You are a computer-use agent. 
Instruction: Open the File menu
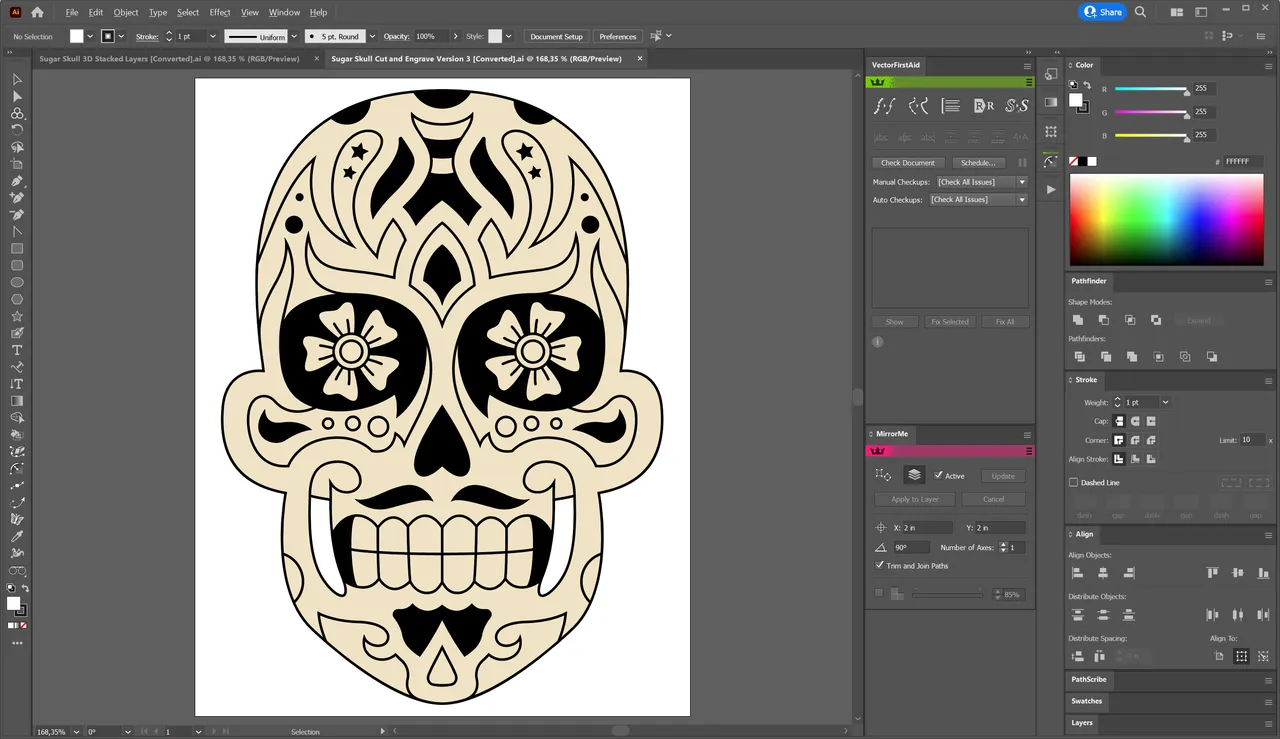click(71, 12)
